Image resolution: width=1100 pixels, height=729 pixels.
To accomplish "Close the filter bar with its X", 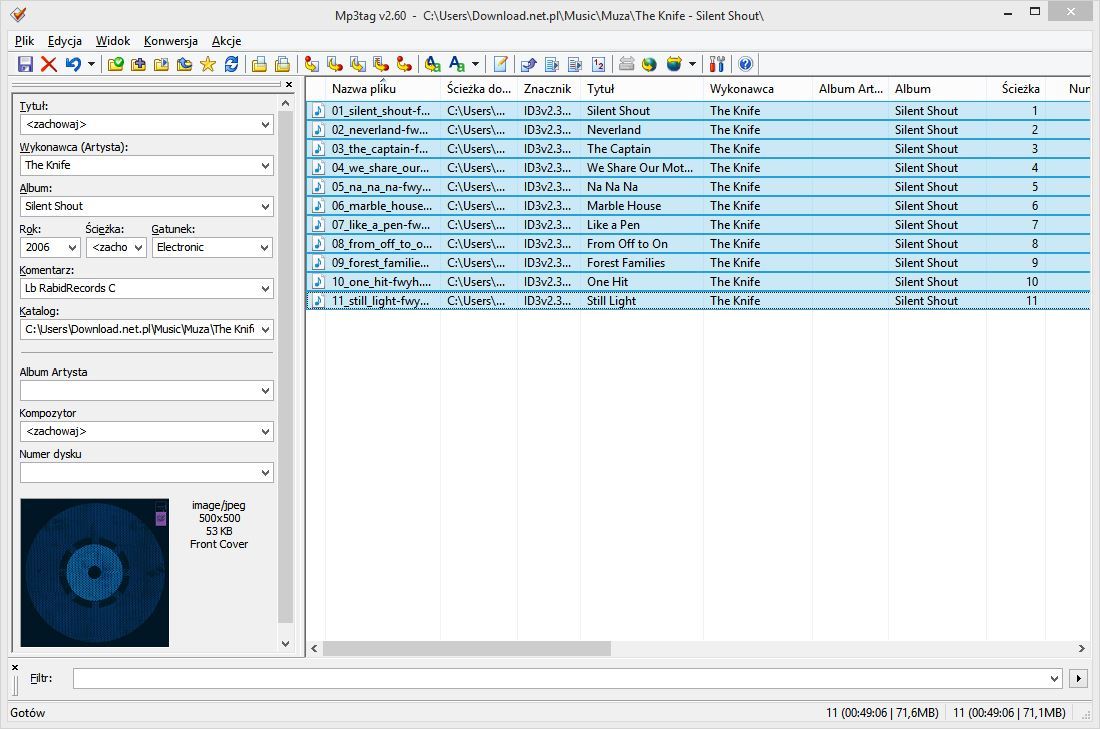I will (15, 667).
